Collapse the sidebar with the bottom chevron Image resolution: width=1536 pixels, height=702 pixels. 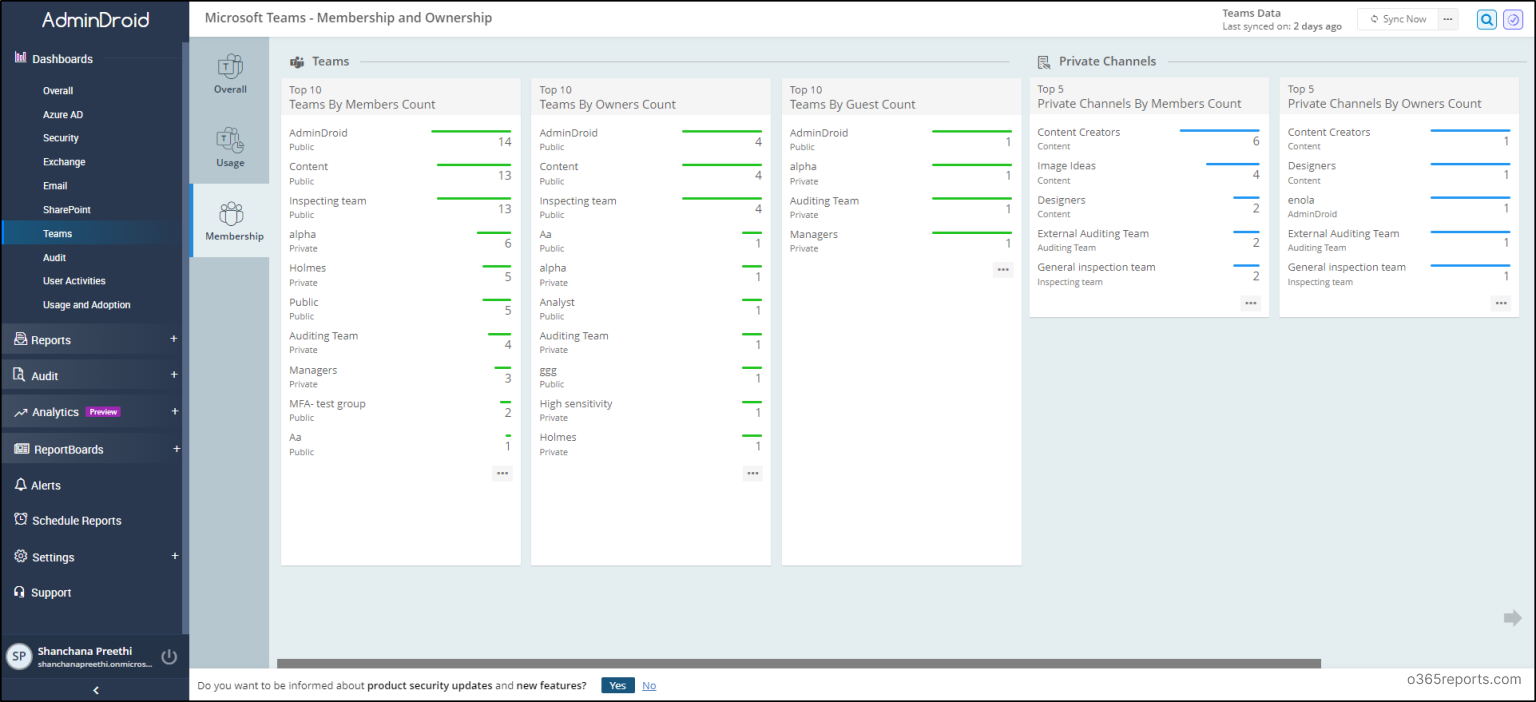click(95, 690)
